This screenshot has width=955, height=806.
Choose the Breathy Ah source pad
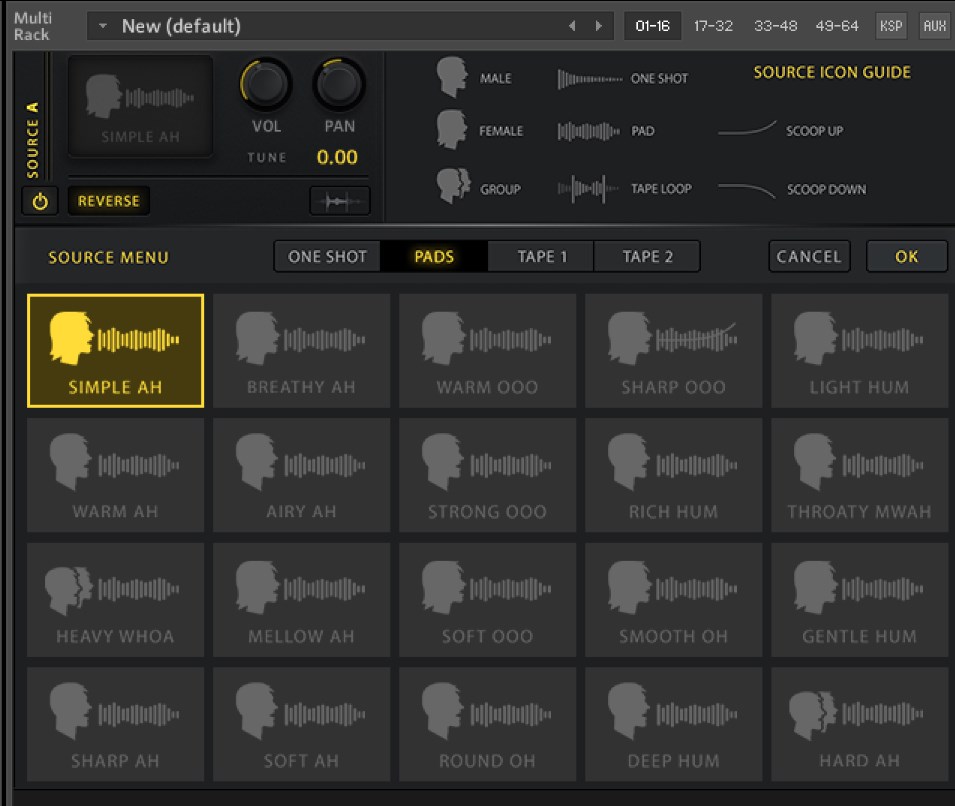[x=301, y=351]
